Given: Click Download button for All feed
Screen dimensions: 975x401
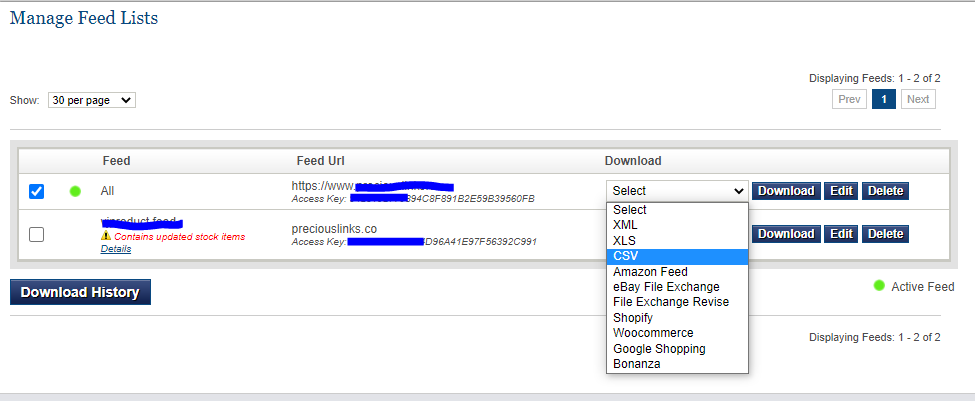Looking at the screenshot, I should [x=785, y=191].
